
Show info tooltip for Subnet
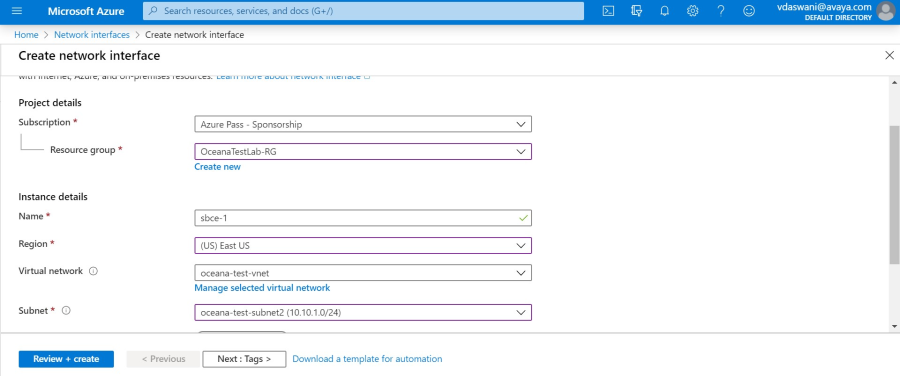pos(66,311)
